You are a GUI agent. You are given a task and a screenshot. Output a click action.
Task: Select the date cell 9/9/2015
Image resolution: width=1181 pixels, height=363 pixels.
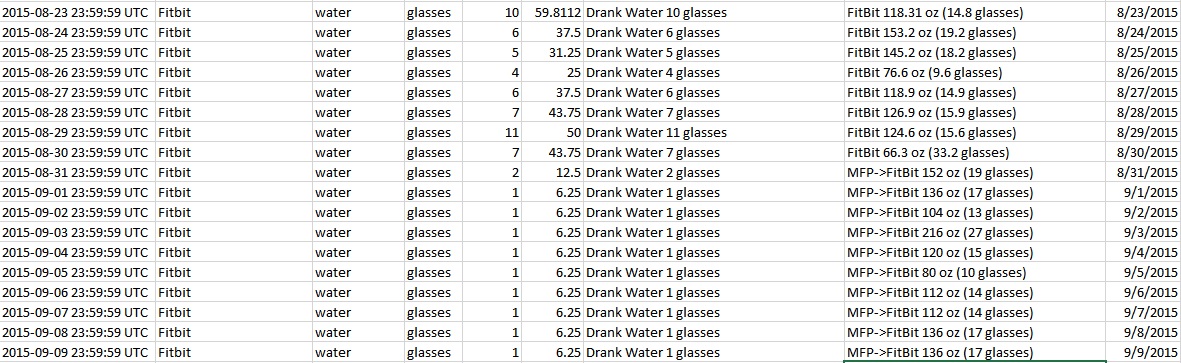click(x=1143, y=352)
